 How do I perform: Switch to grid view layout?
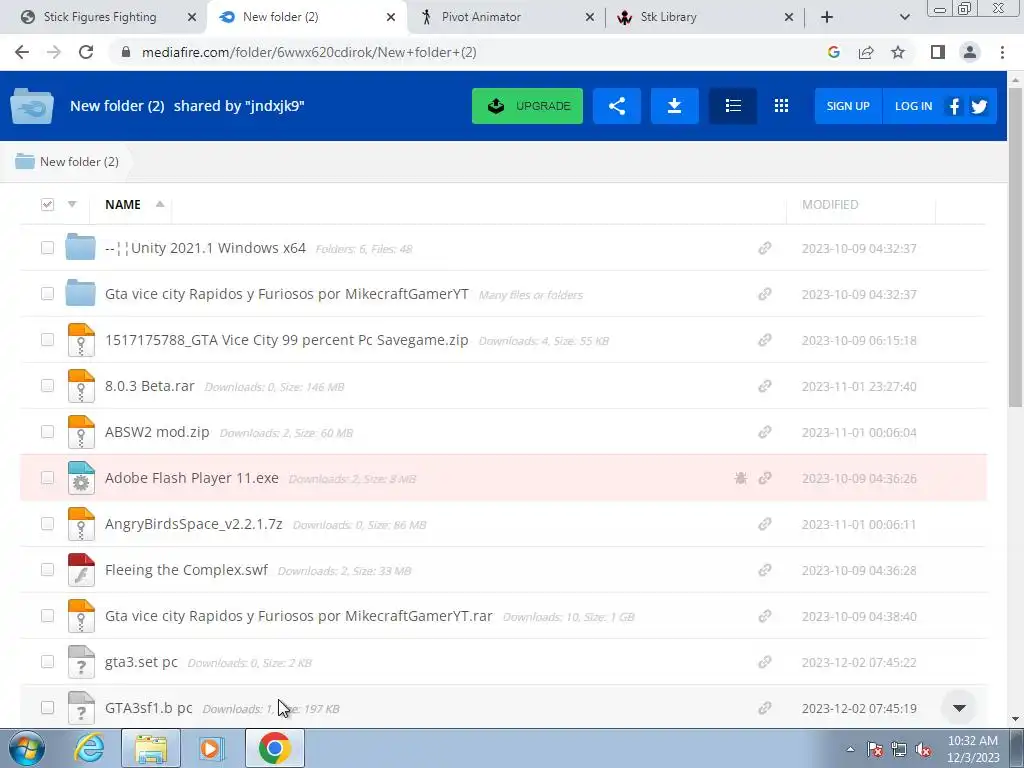click(781, 106)
